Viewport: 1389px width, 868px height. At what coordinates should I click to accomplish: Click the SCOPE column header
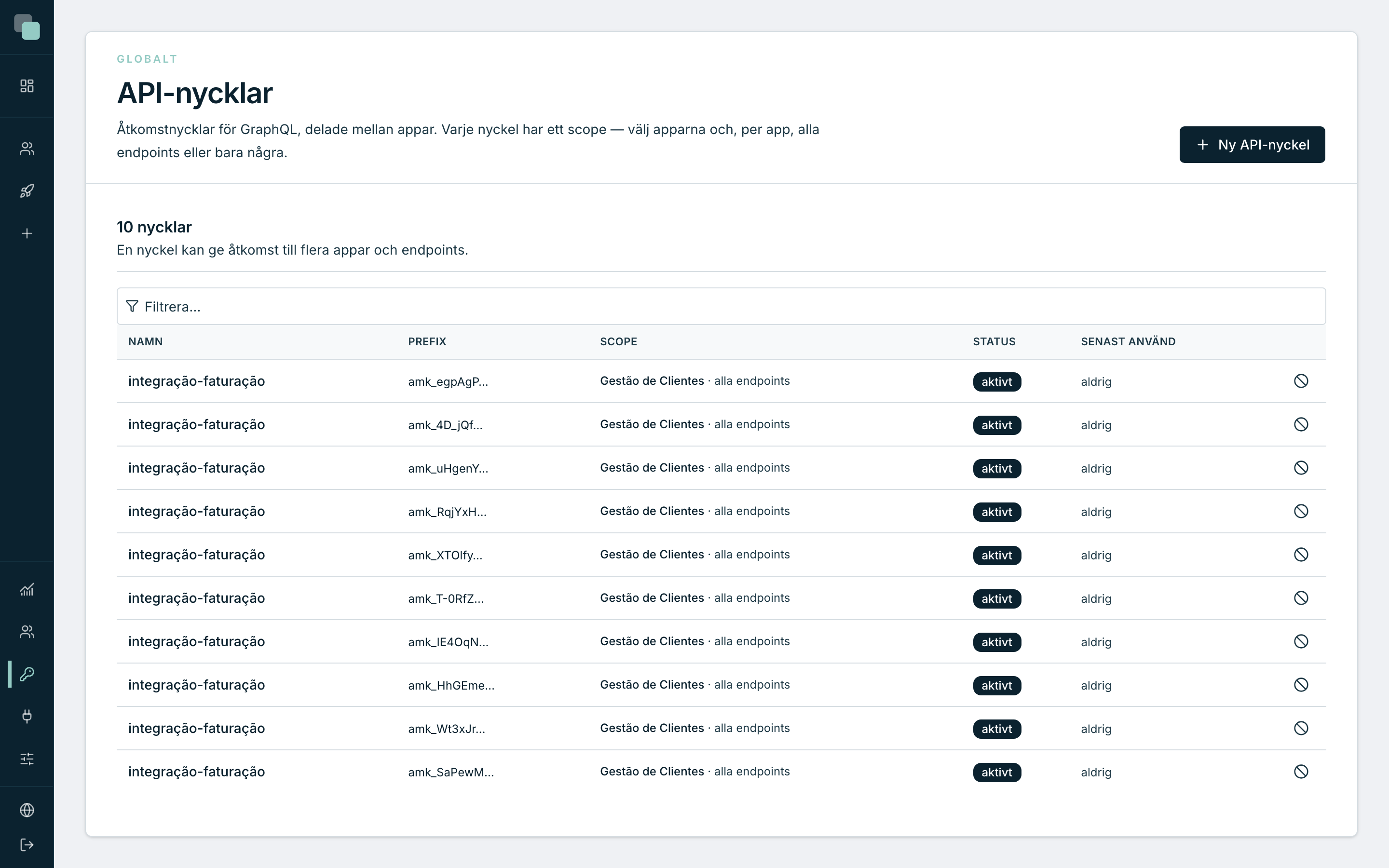(618, 341)
